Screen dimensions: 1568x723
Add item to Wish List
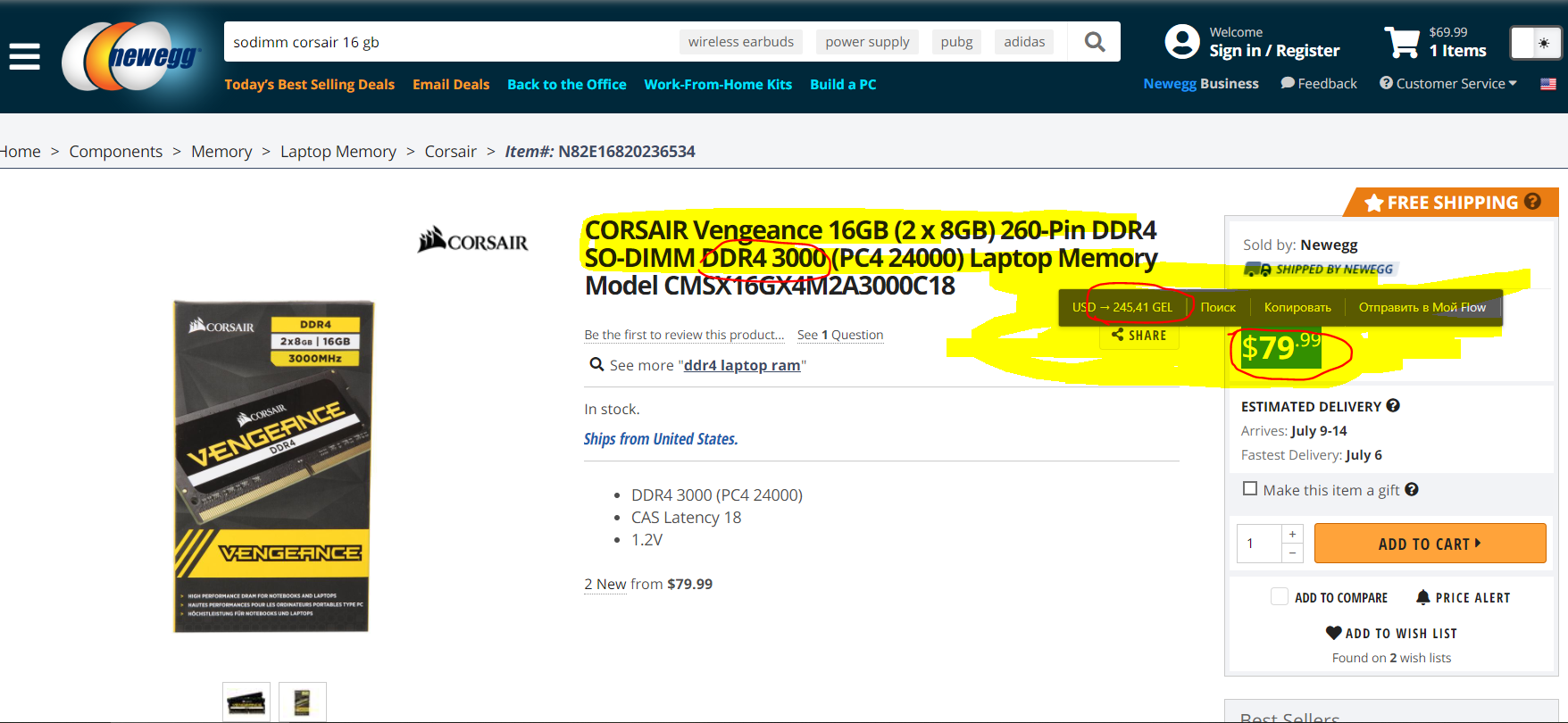pos(1391,633)
